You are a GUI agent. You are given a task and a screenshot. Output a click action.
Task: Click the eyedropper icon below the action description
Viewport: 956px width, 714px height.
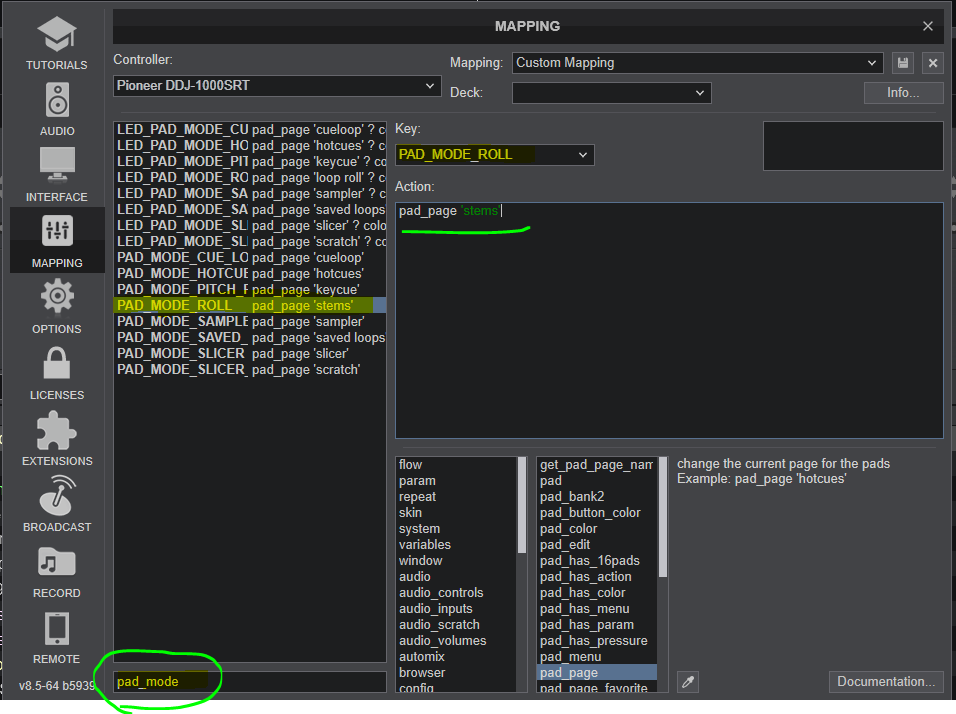pos(688,682)
